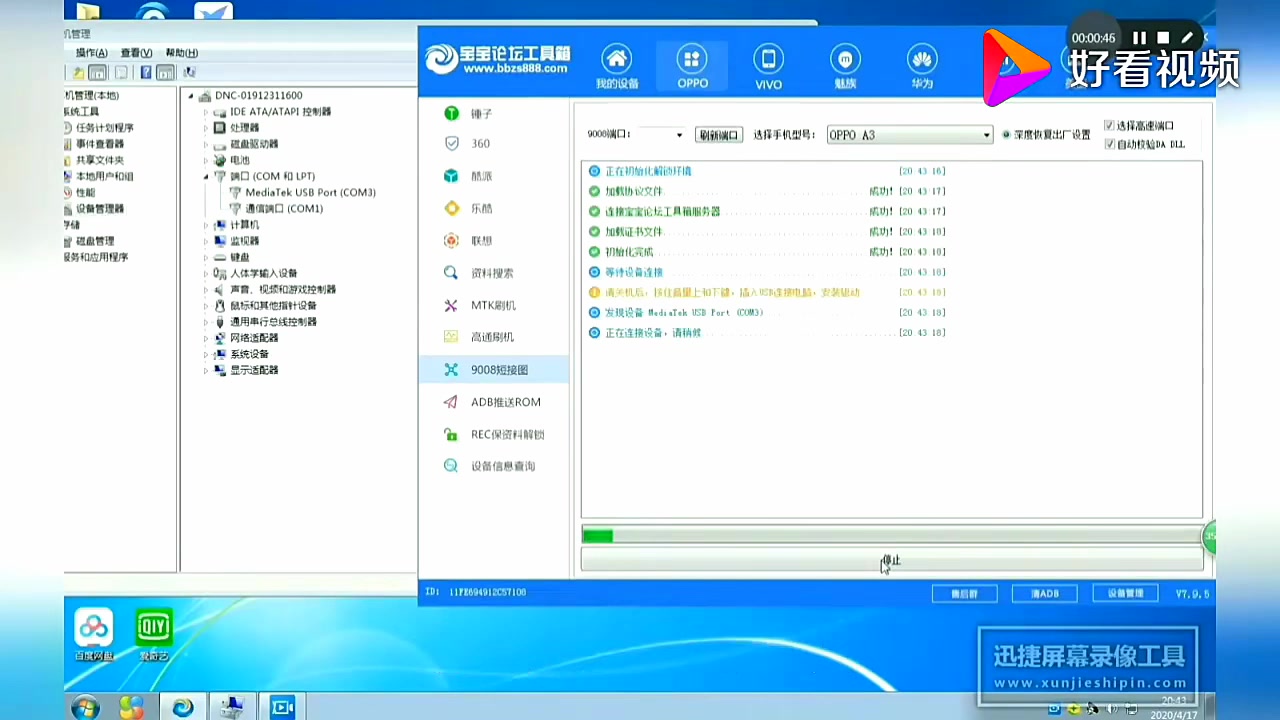The image size is (1280, 720).
Task: Select 网络适配器 in device tree
Action: click(x=246, y=338)
